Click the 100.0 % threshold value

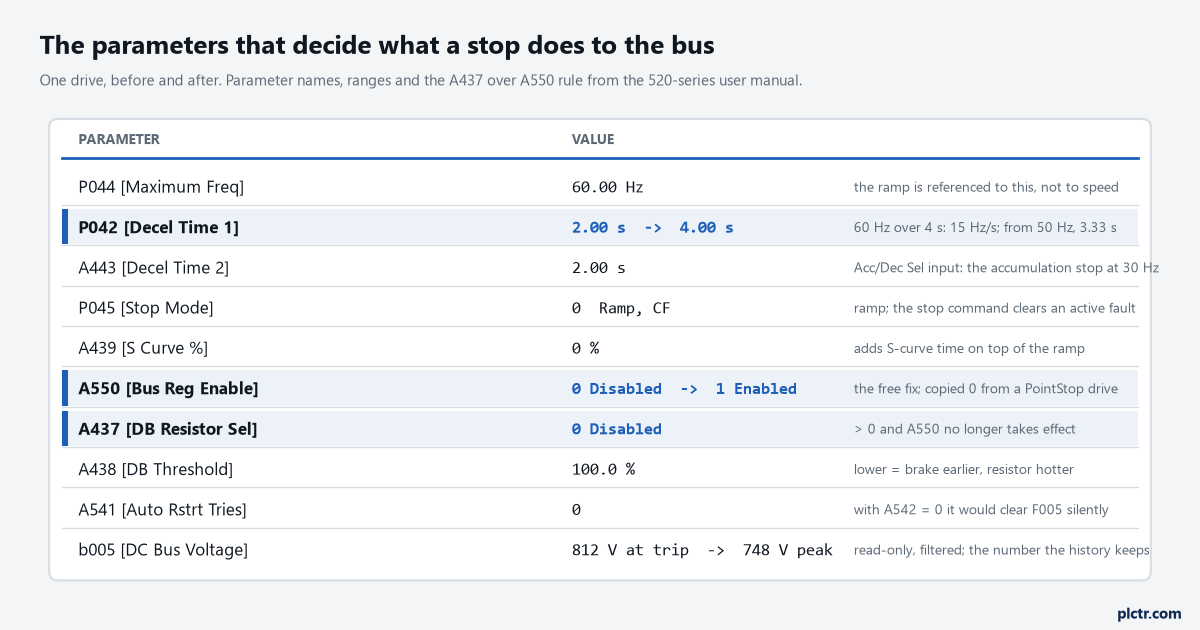pos(603,469)
